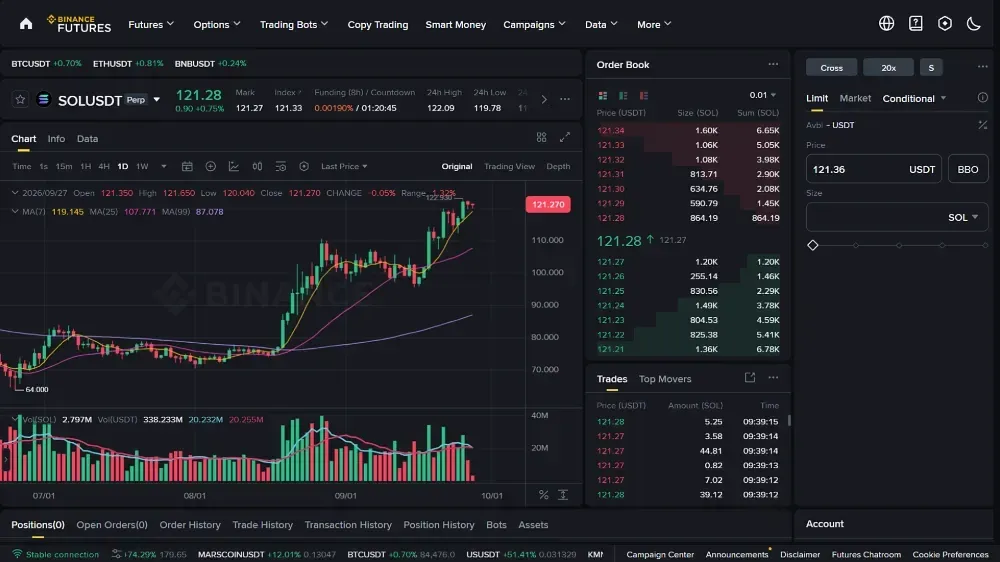Screen dimensions: 1000x562
Task: Open Futures dropdown menu
Action: tap(151, 24)
